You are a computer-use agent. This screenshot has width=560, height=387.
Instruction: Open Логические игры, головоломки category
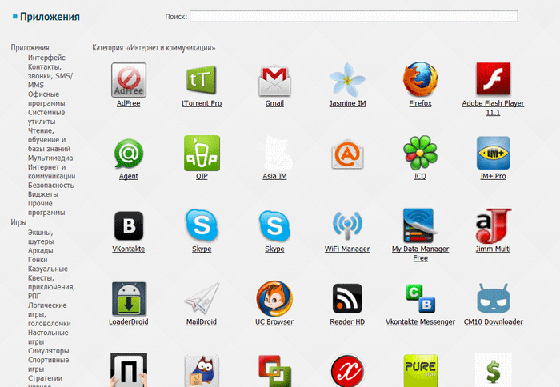pyautogui.click(x=49, y=315)
